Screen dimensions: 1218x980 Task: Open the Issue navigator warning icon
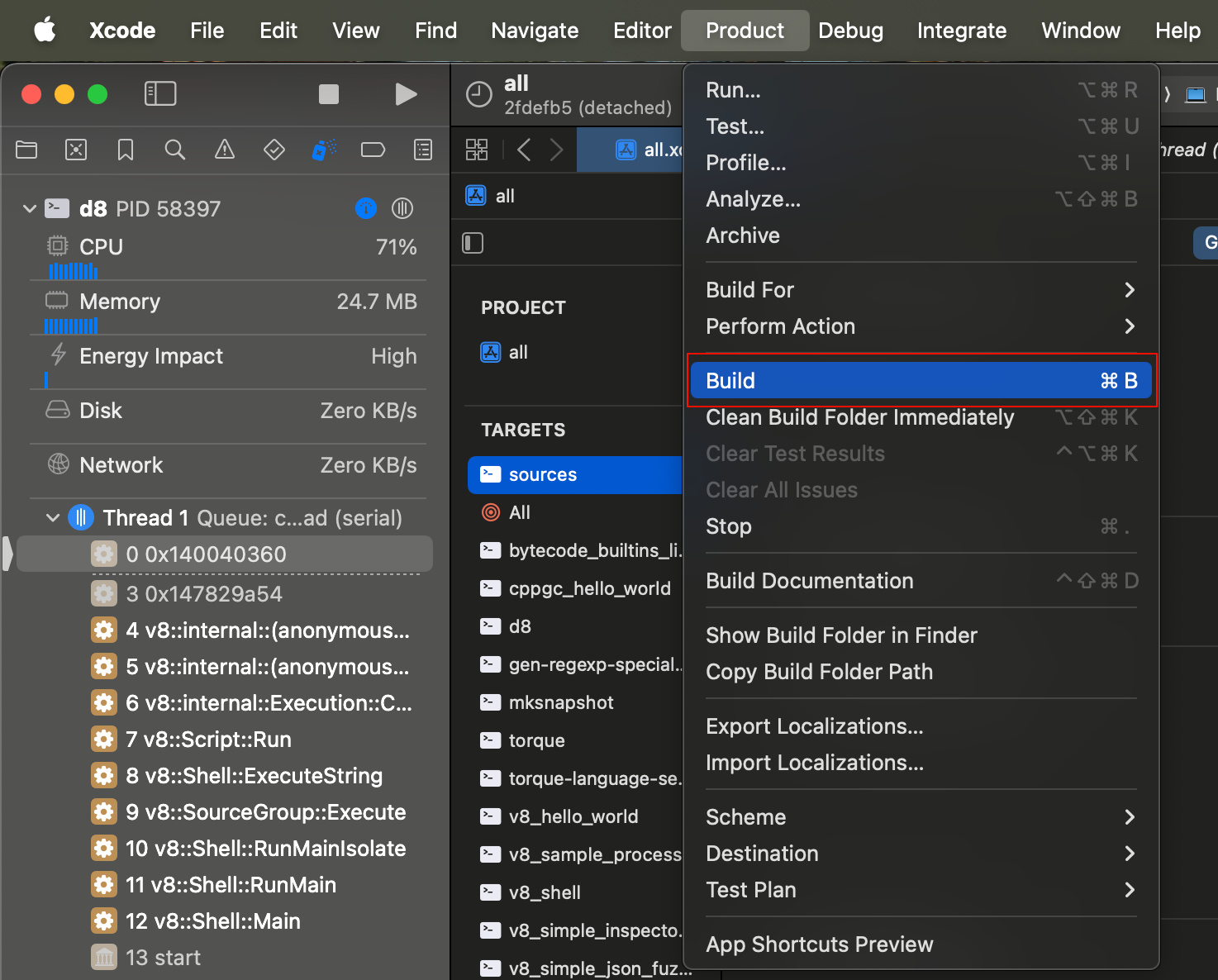(225, 150)
